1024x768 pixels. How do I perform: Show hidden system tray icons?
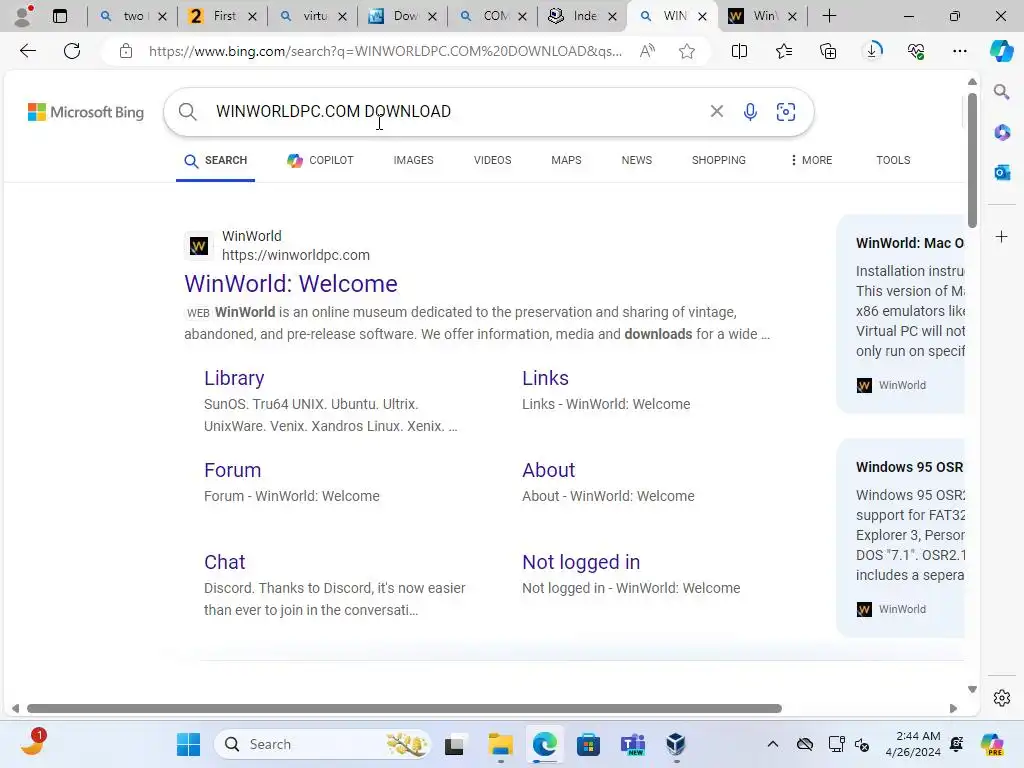[773, 744]
